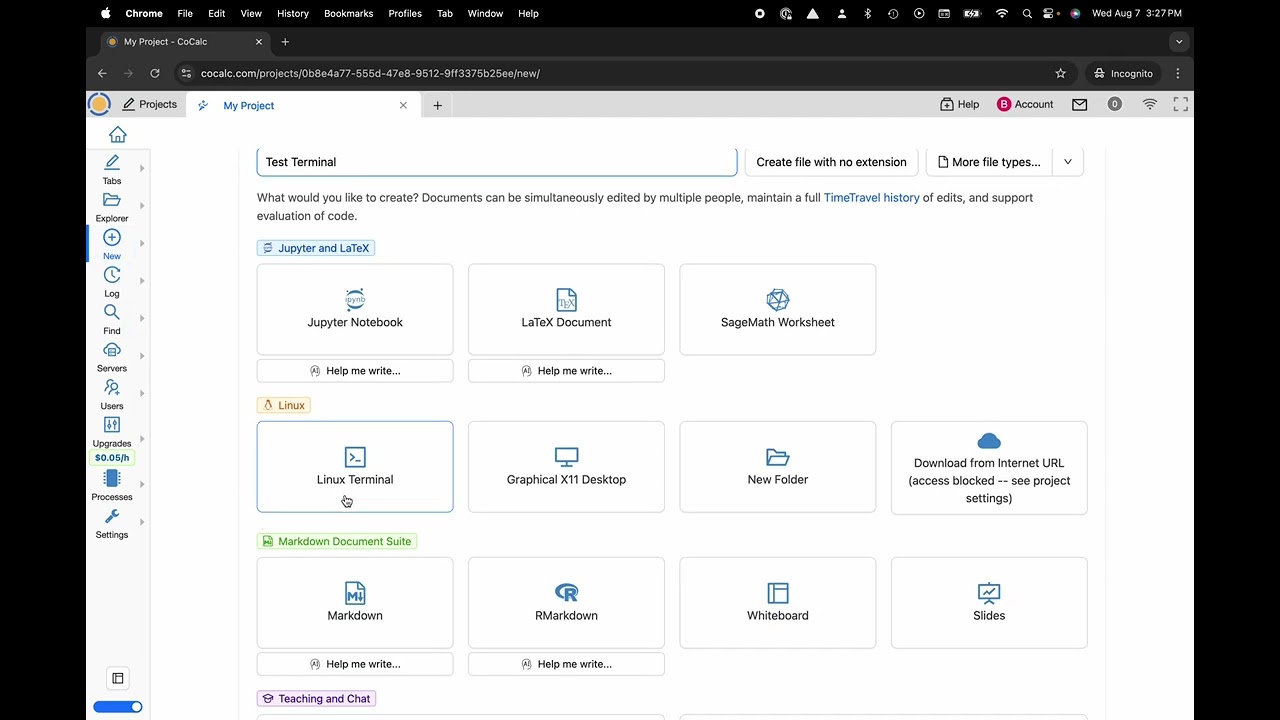The width and height of the screenshot is (1280, 720).
Task: Switch to the Projects tab
Action: point(150,105)
